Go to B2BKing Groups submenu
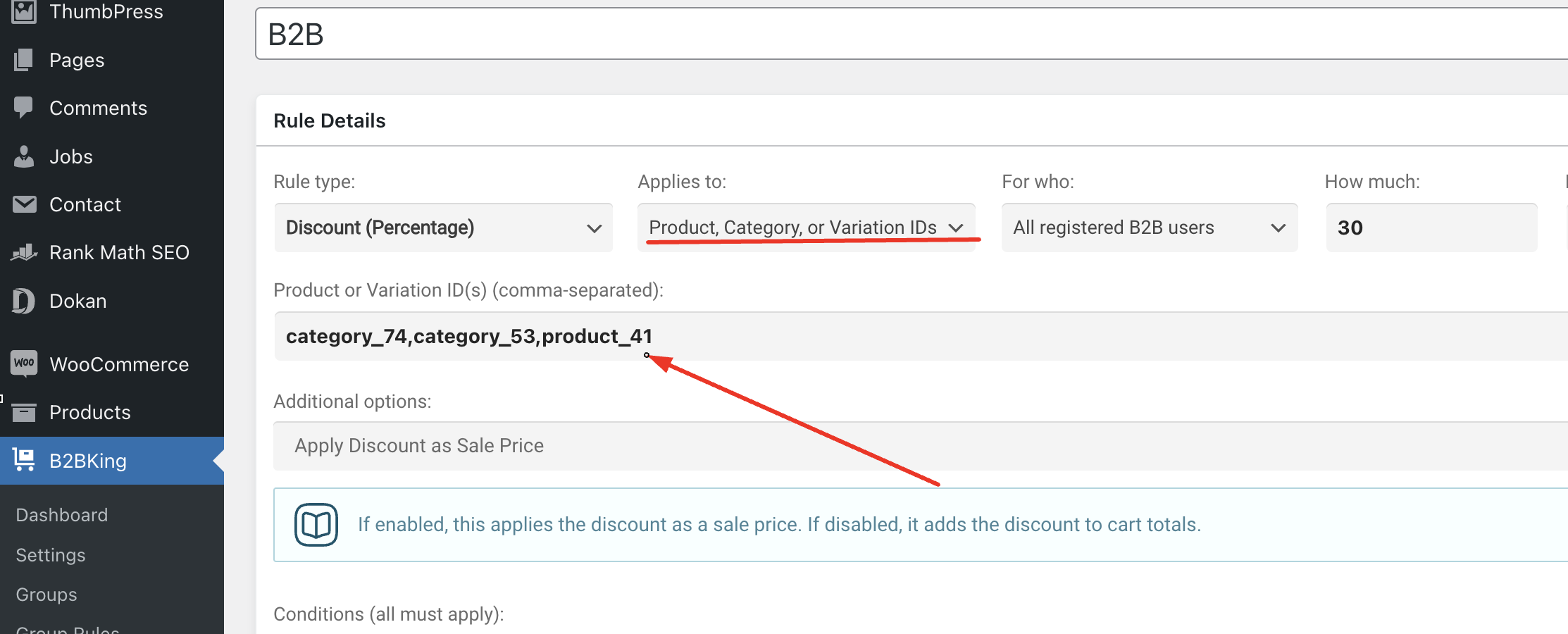 [x=46, y=595]
